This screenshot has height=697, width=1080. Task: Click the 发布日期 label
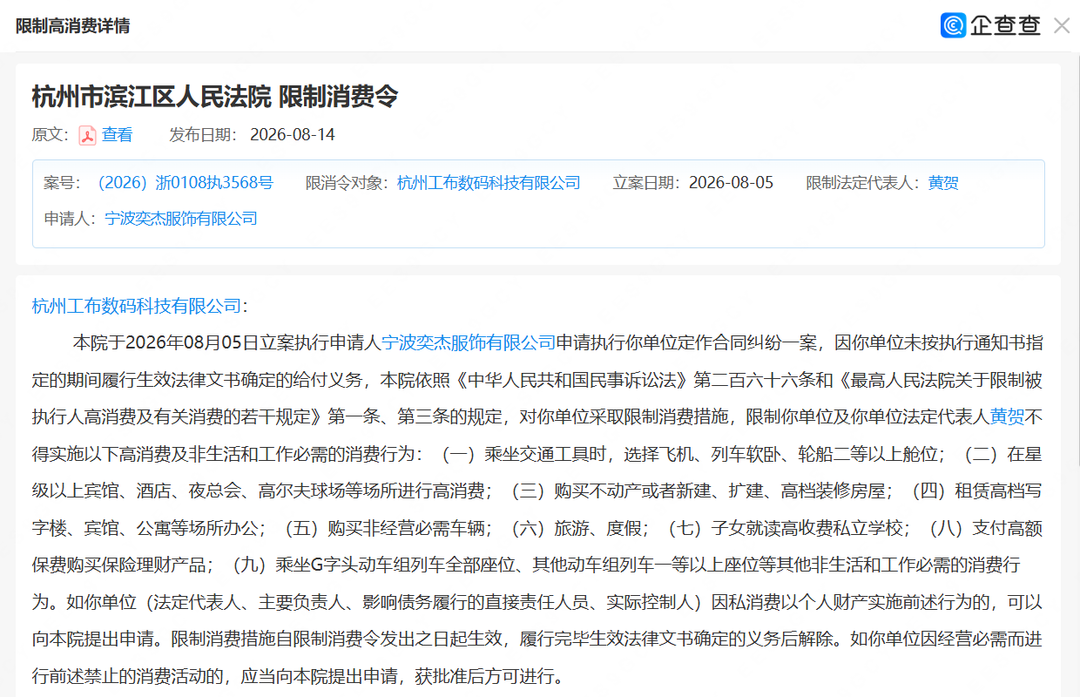203,135
